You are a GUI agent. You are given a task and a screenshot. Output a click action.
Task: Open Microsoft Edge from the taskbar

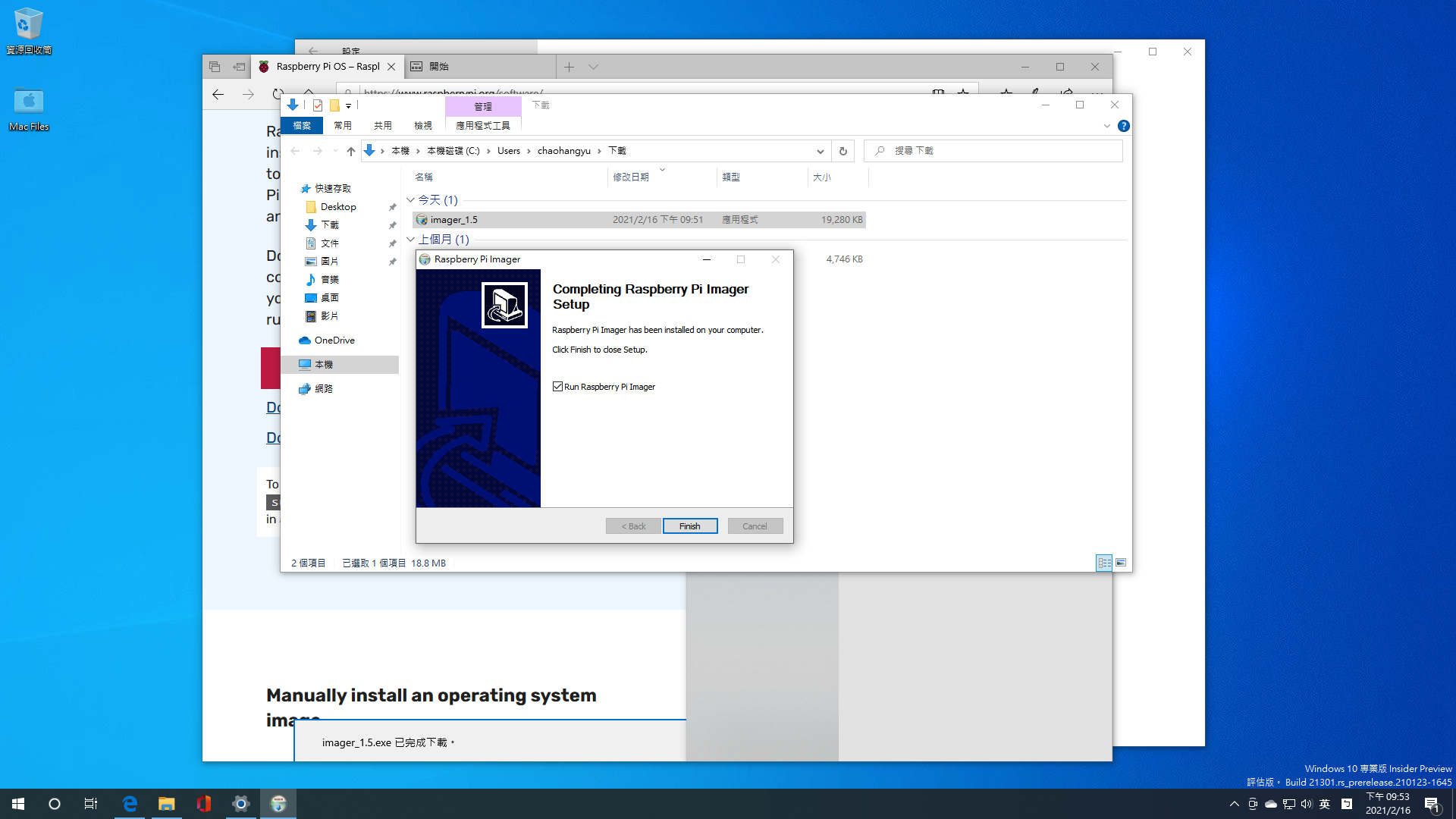tap(130, 804)
